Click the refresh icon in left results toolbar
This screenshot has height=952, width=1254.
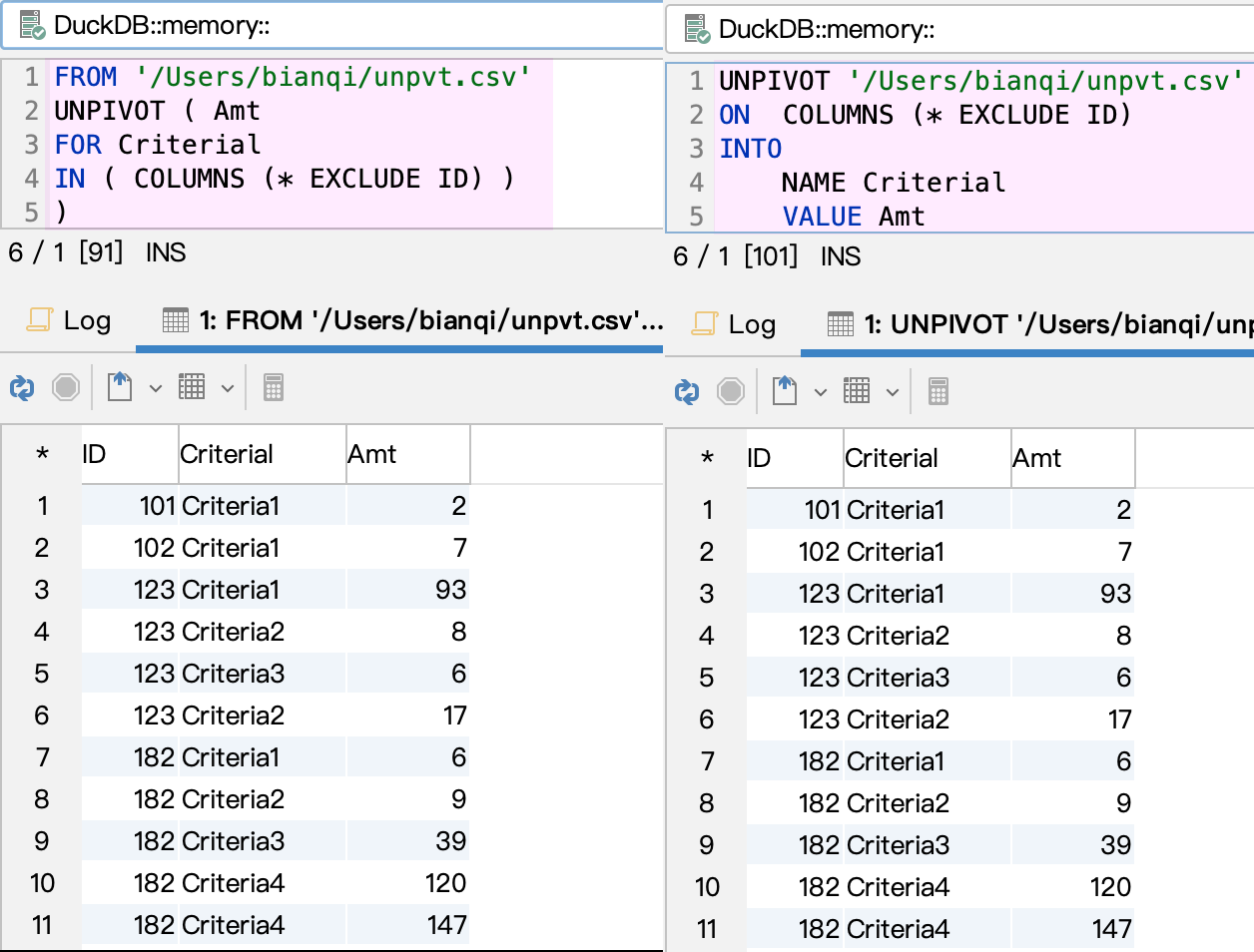pos(22,387)
